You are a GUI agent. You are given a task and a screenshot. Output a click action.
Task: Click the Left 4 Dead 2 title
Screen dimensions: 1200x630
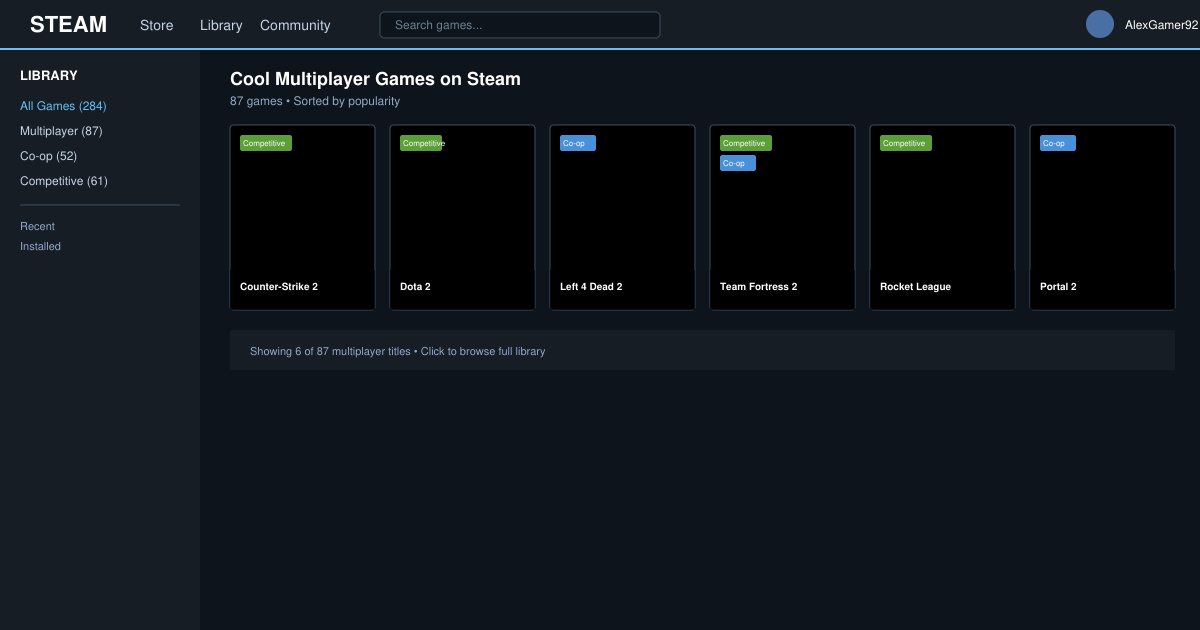(591, 287)
